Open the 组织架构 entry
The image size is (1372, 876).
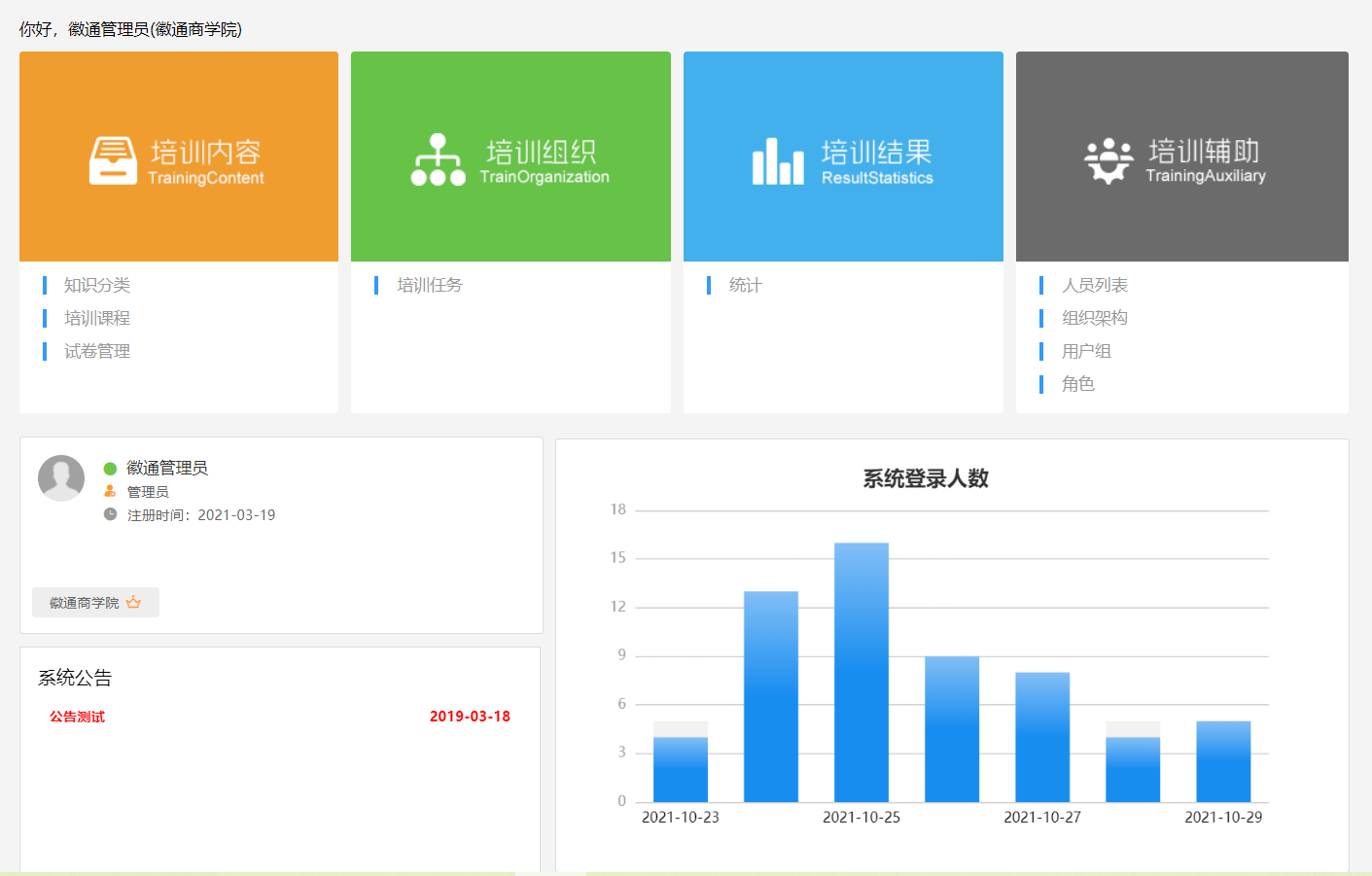click(1095, 318)
